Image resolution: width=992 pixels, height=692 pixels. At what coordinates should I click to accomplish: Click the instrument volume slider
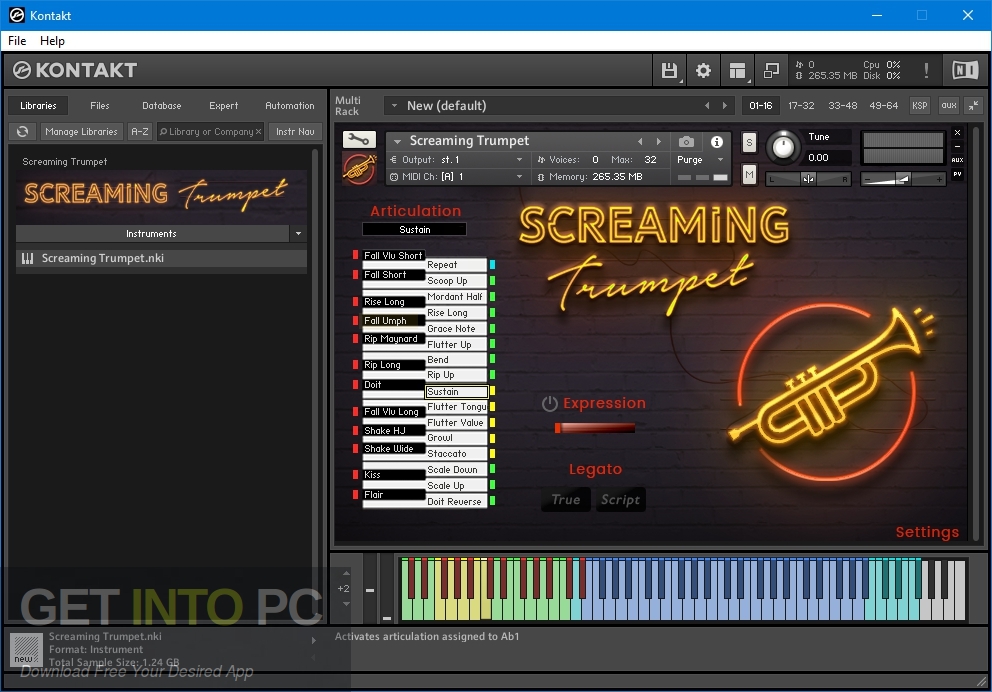[903, 180]
